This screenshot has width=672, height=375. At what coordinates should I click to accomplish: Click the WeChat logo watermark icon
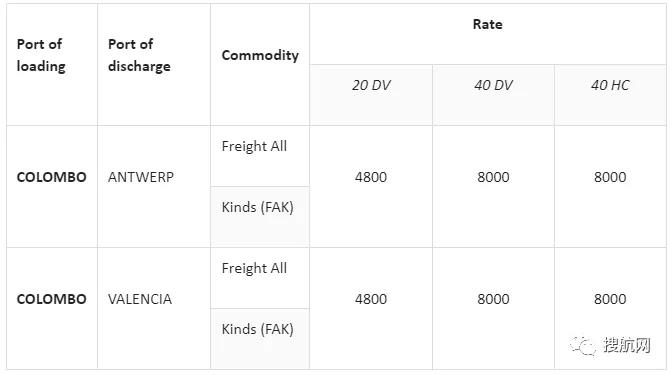click(582, 345)
